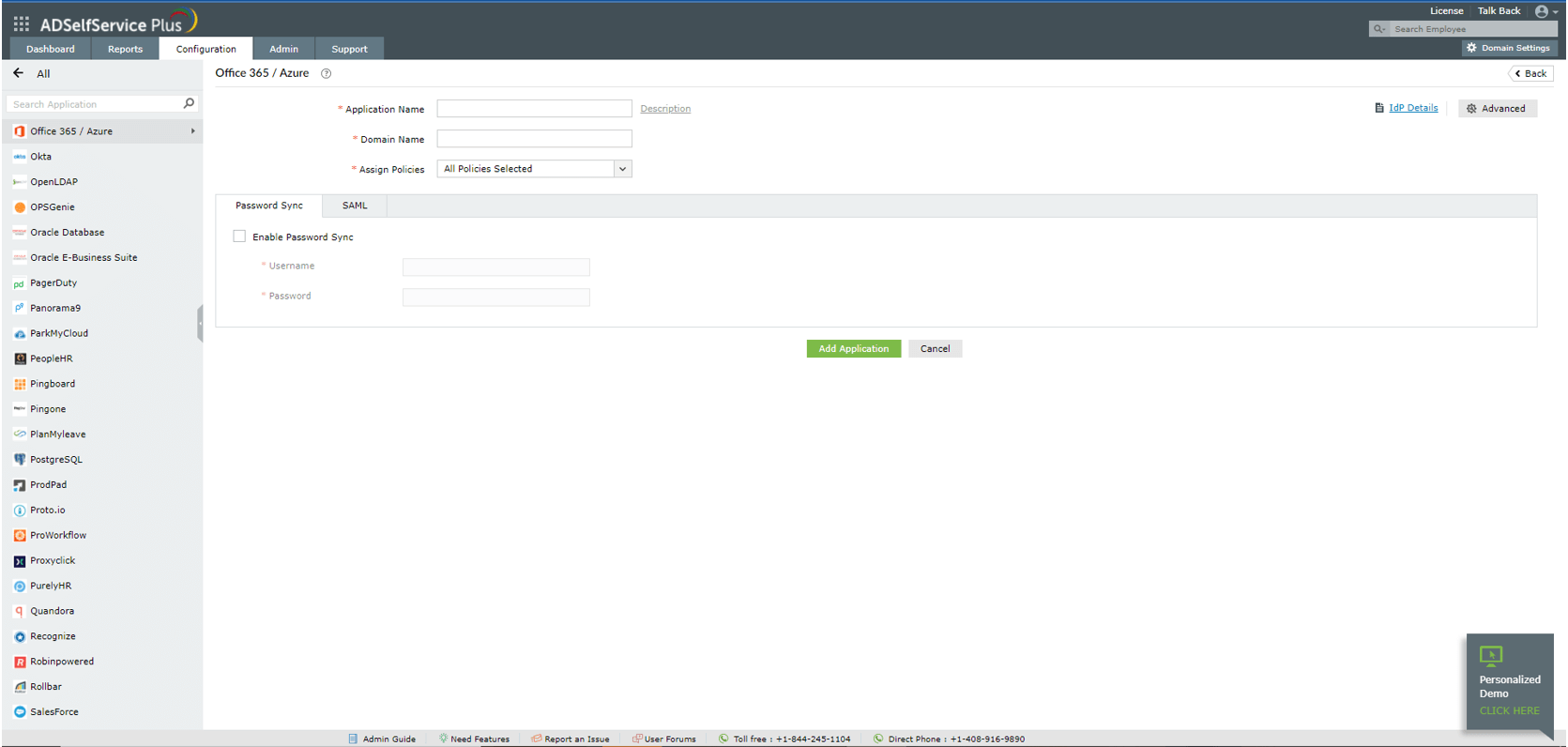The width and height of the screenshot is (1568, 747).
Task: Click the Pingboard icon
Action: coord(20,384)
